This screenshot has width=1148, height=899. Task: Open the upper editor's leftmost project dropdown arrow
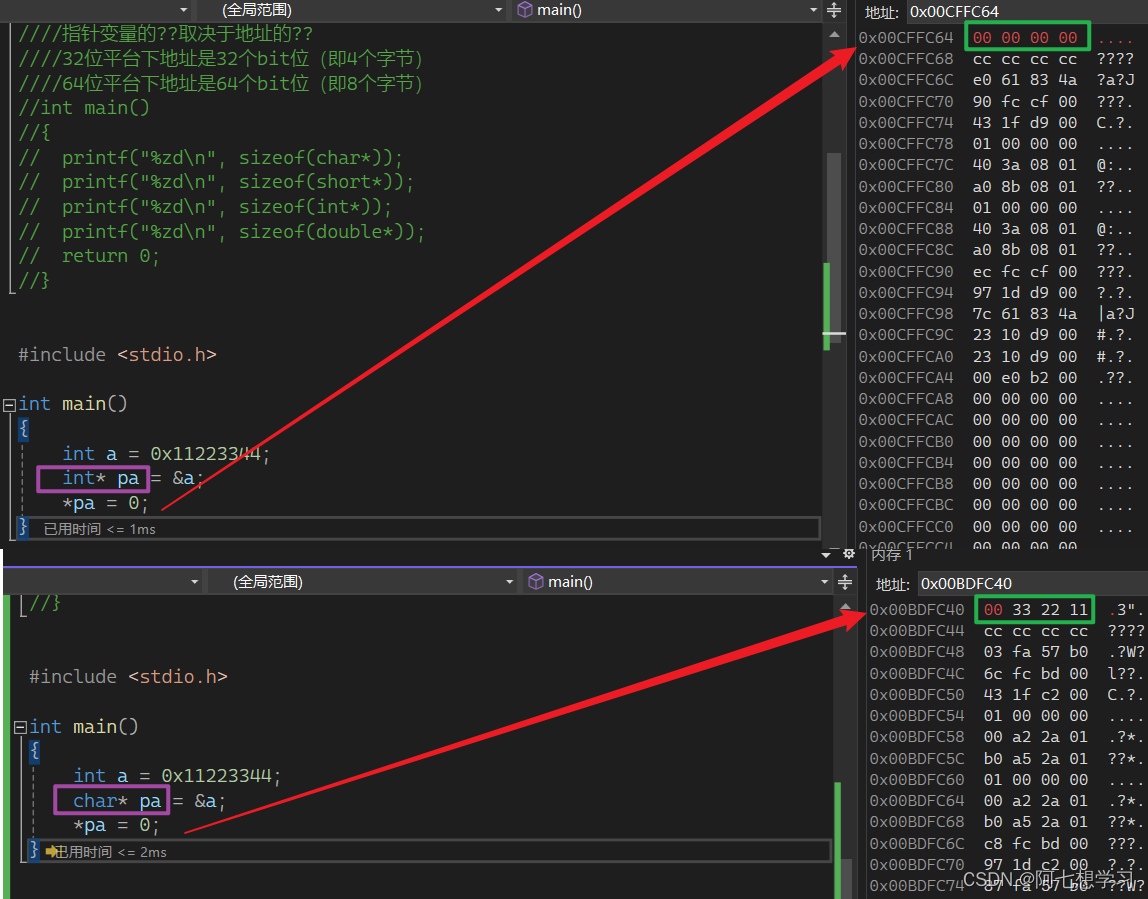184,10
